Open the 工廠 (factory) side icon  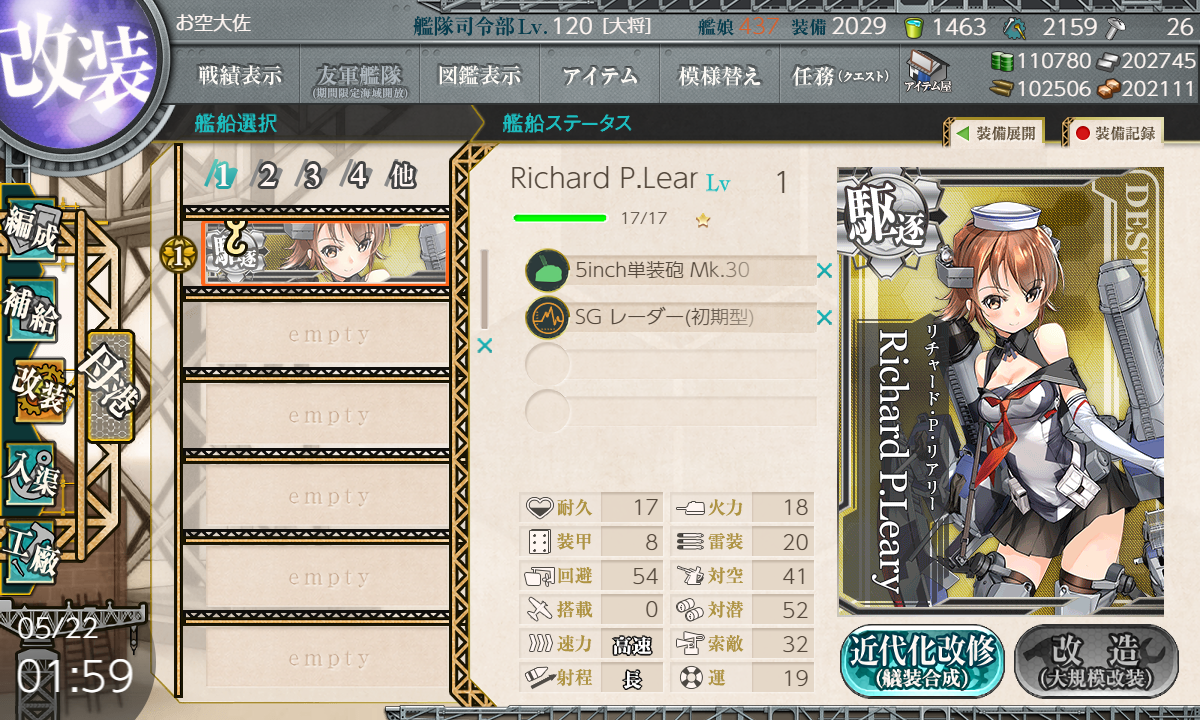[x=32, y=551]
